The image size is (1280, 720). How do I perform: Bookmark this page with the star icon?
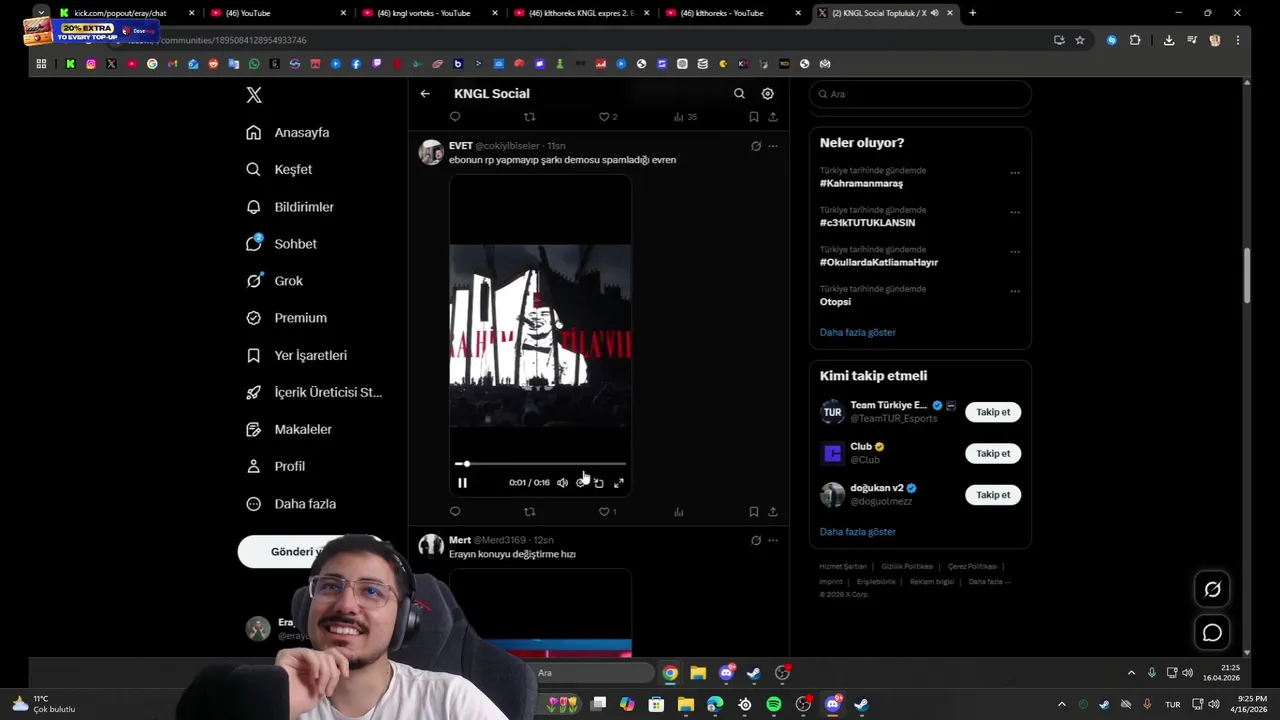1080,40
